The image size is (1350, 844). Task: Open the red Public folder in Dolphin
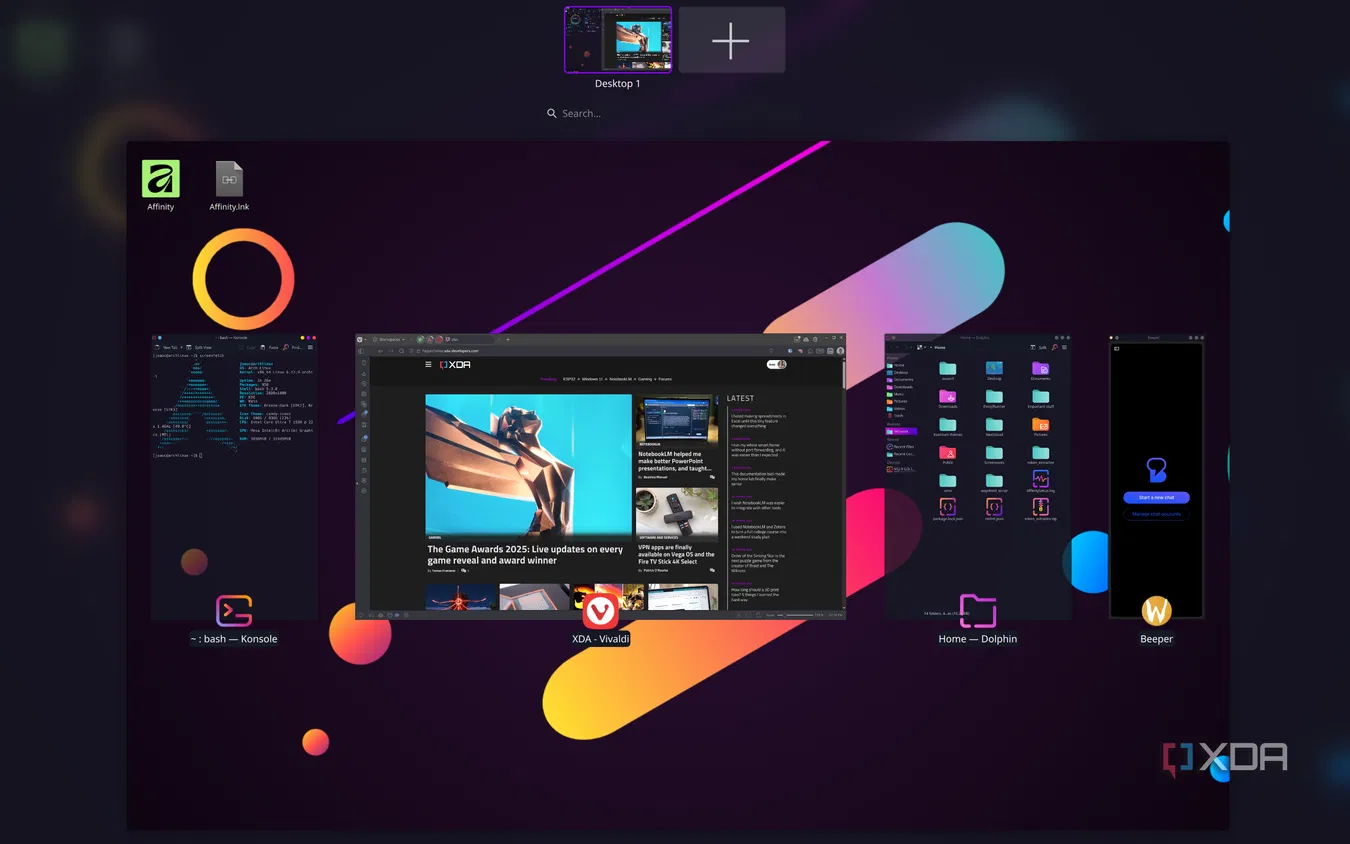point(948,456)
